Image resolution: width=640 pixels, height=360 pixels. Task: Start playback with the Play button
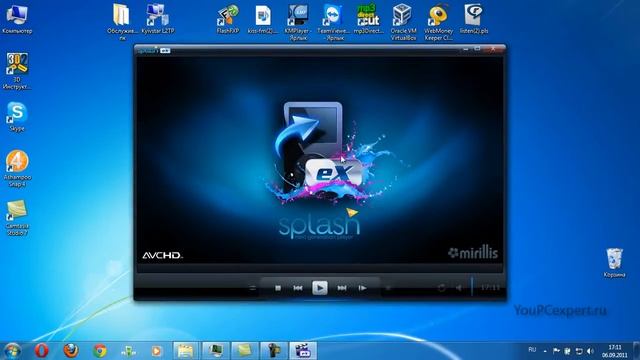click(320, 288)
